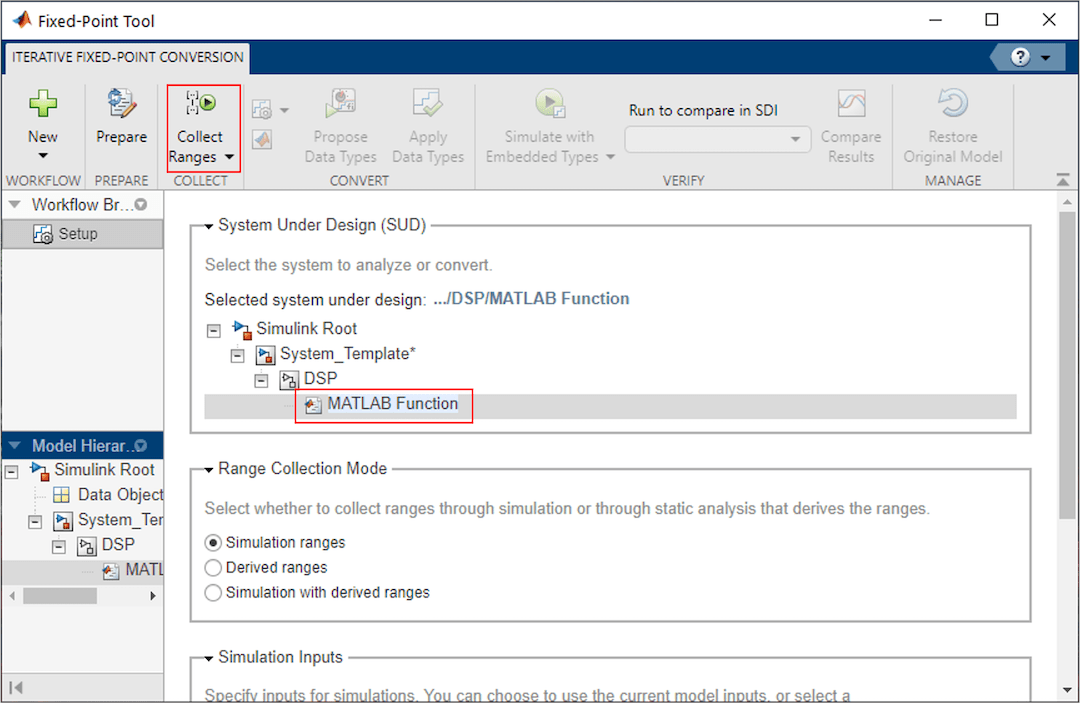
Task: Open the Run to compare in SDI dropdown
Action: [x=718, y=140]
